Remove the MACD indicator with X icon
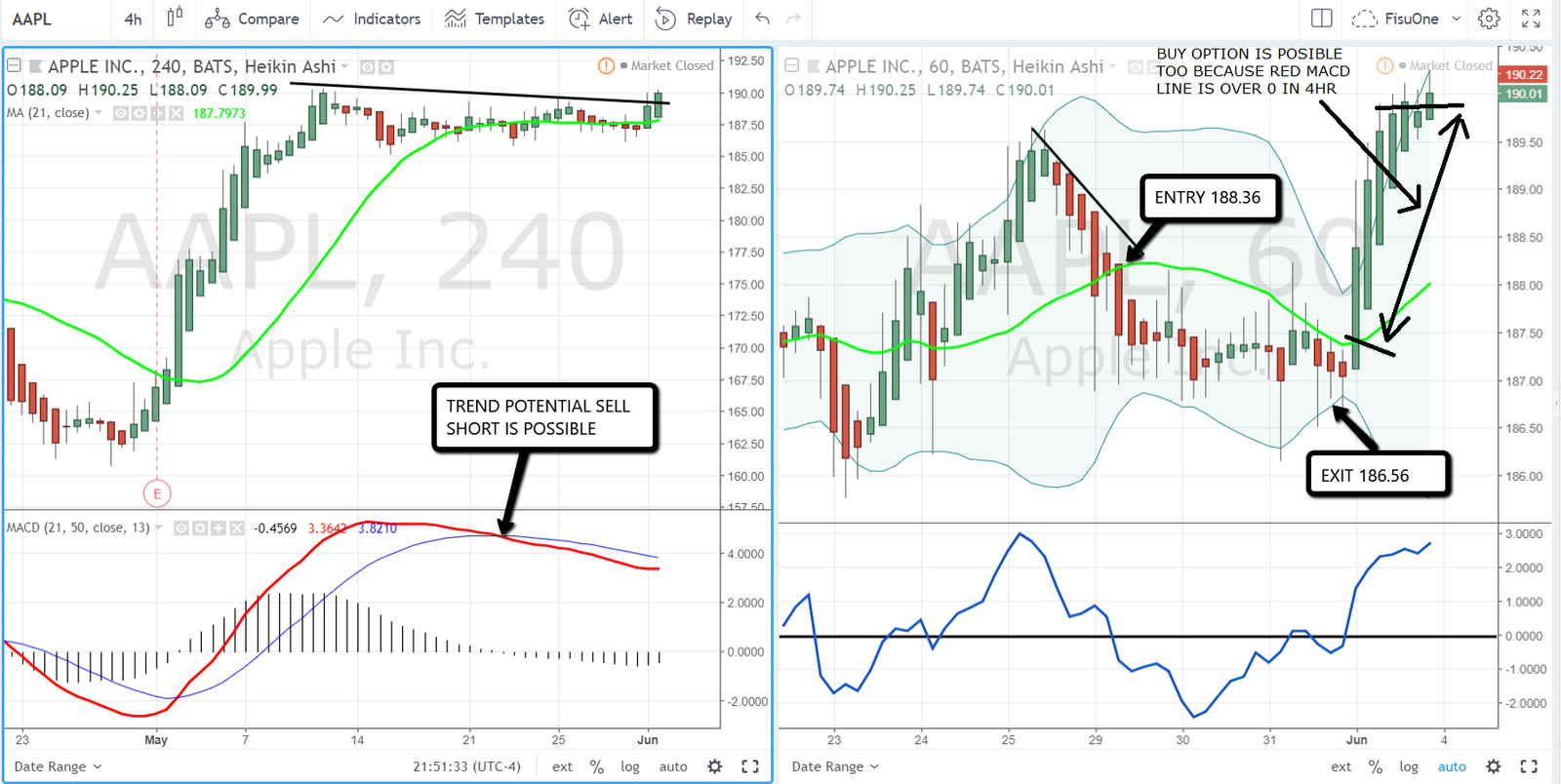Image resolution: width=1561 pixels, height=784 pixels. (x=237, y=529)
